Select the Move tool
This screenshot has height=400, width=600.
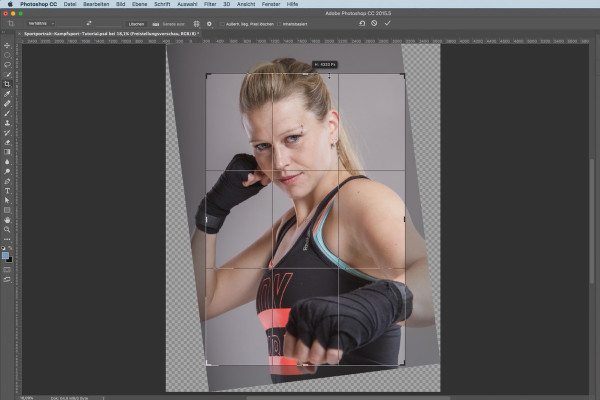pyautogui.click(x=7, y=46)
